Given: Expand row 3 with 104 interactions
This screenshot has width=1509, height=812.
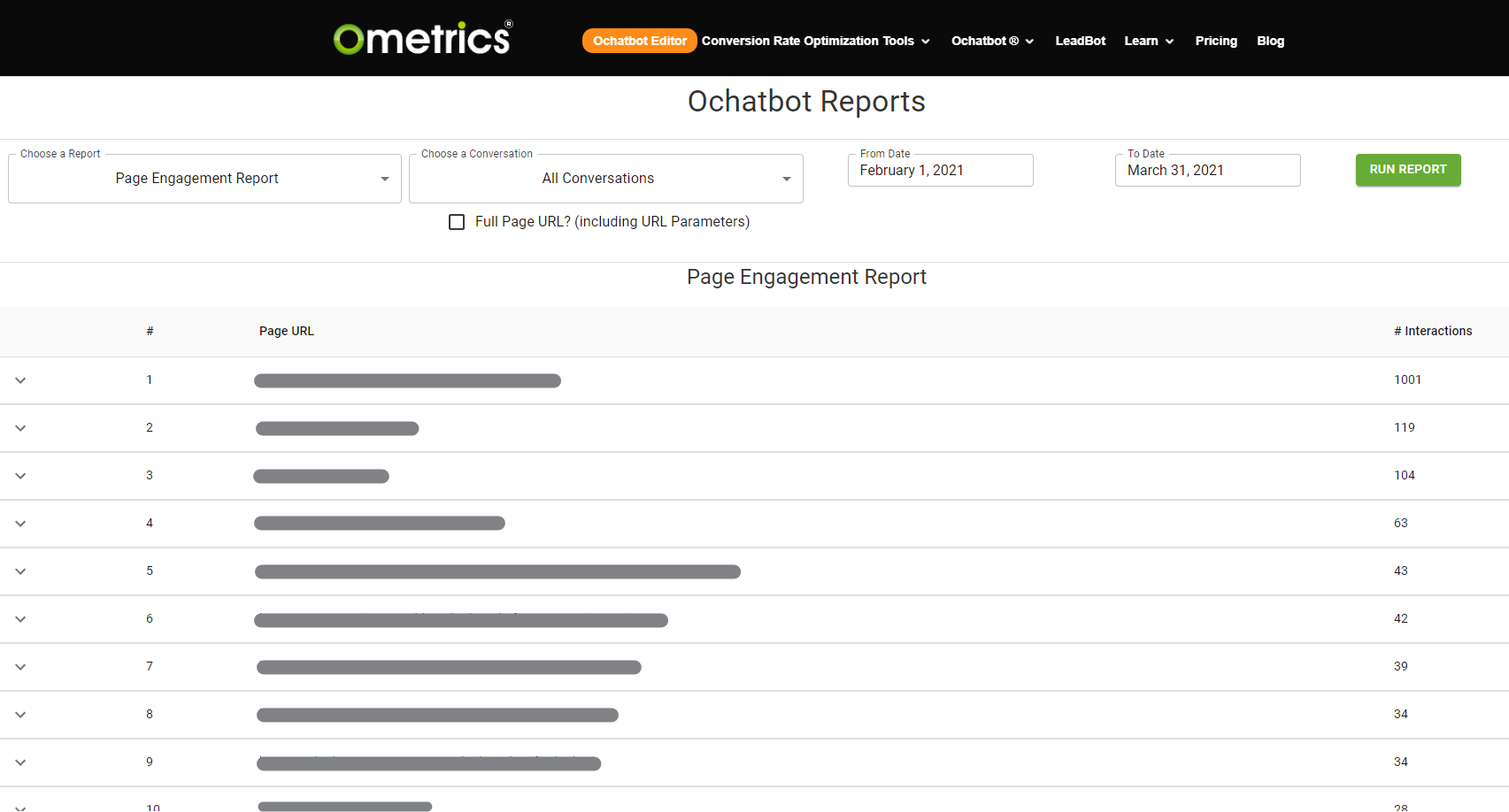Looking at the screenshot, I should coord(20,476).
